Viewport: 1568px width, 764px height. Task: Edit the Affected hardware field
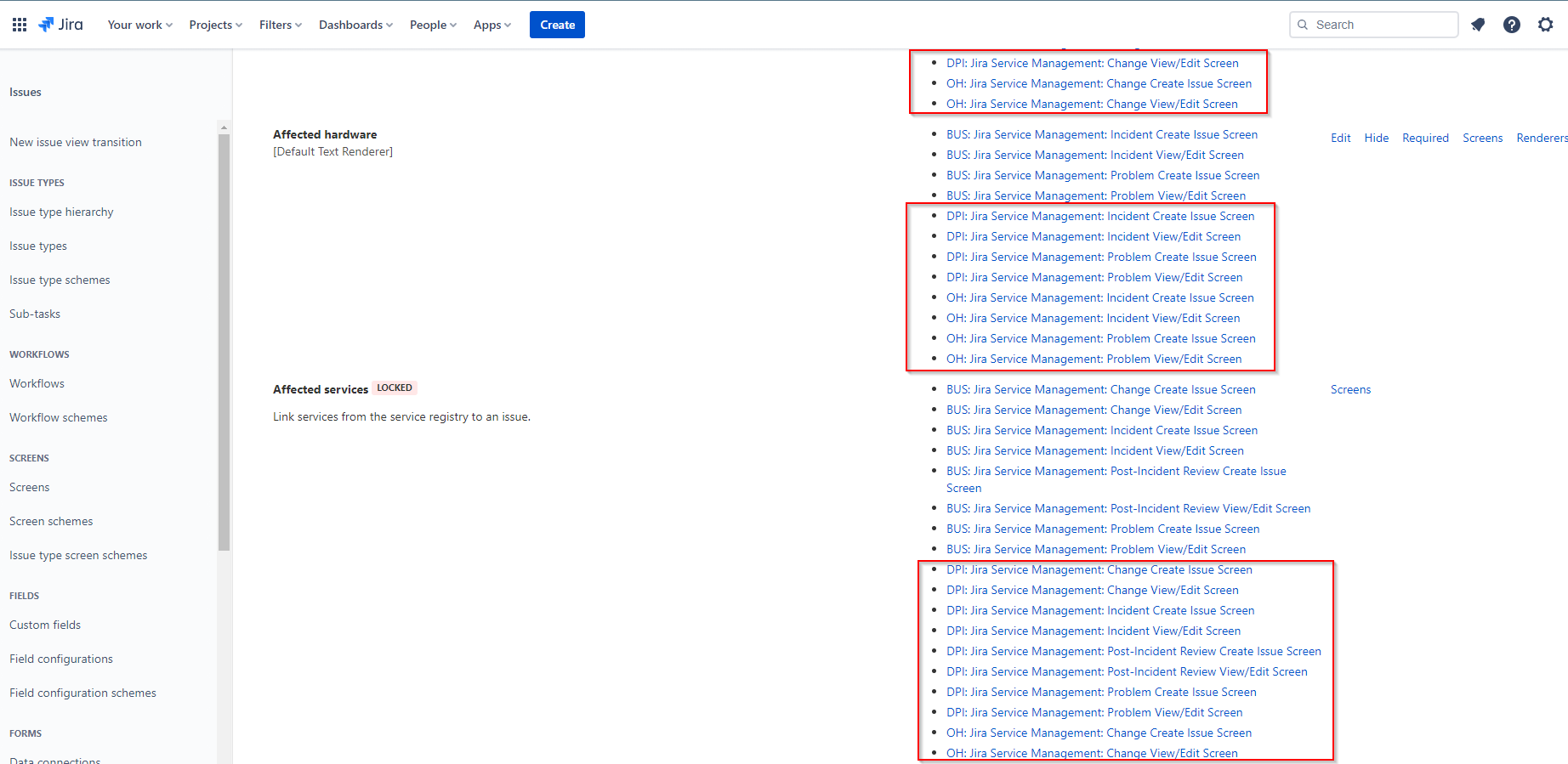[x=1340, y=138]
